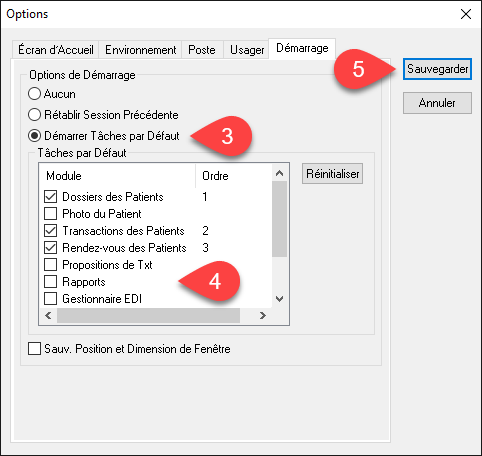Open the Écran d'Accueil tab
The width and height of the screenshot is (482, 456).
pos(56,50)
